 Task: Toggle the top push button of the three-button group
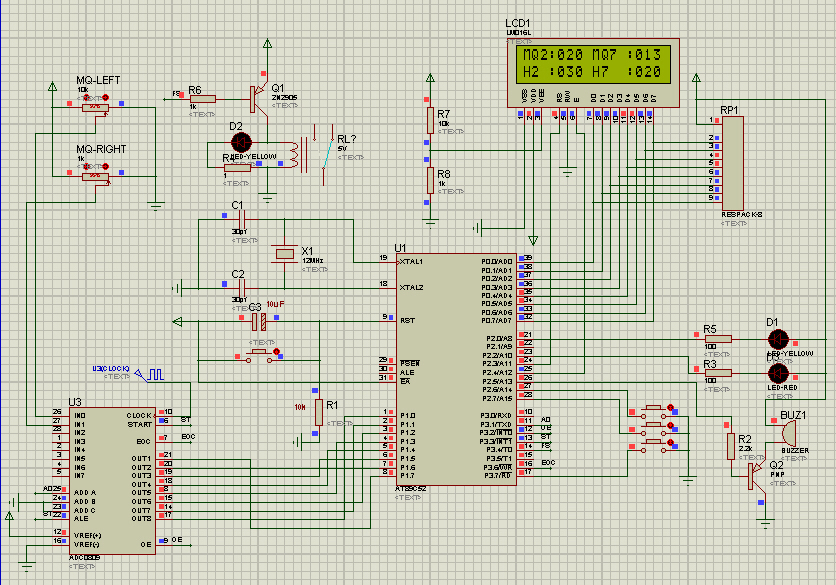click(654, 411)
